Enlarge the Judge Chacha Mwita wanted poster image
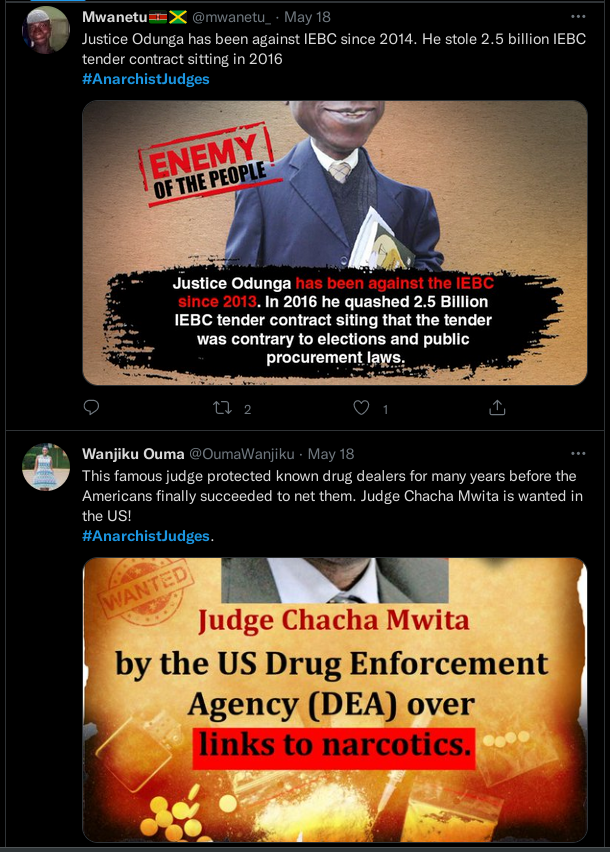The width and height of the screenshot is (610, 852). [335, 700]
